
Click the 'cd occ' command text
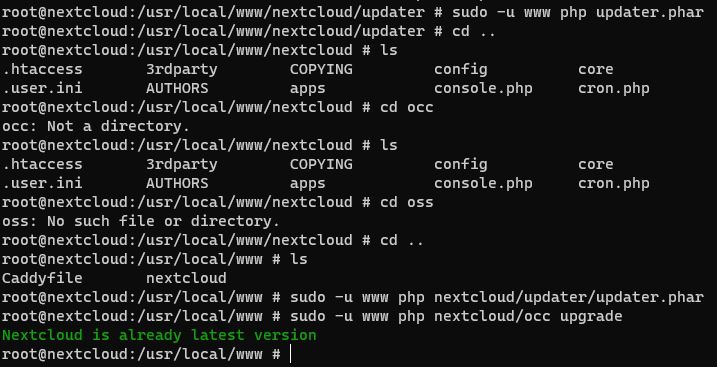407,107
